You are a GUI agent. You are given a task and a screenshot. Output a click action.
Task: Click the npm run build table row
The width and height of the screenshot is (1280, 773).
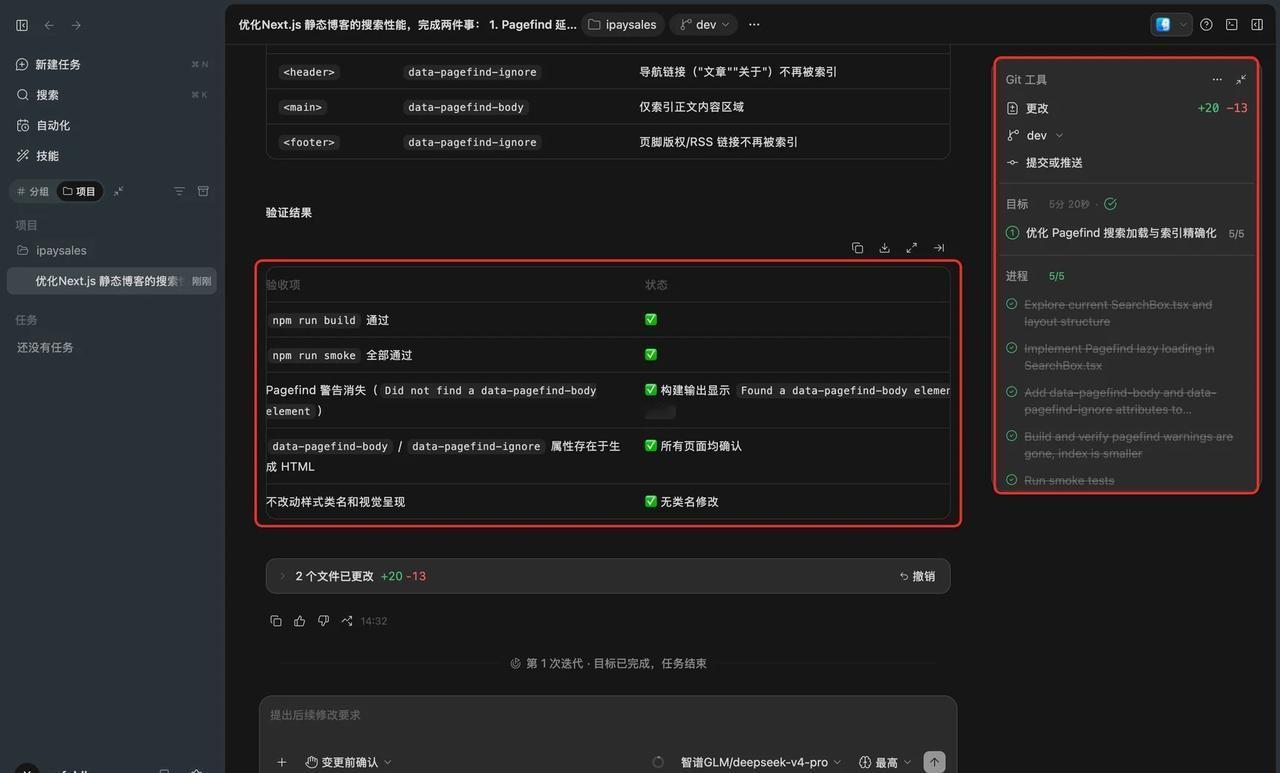[x=608, y=320]
